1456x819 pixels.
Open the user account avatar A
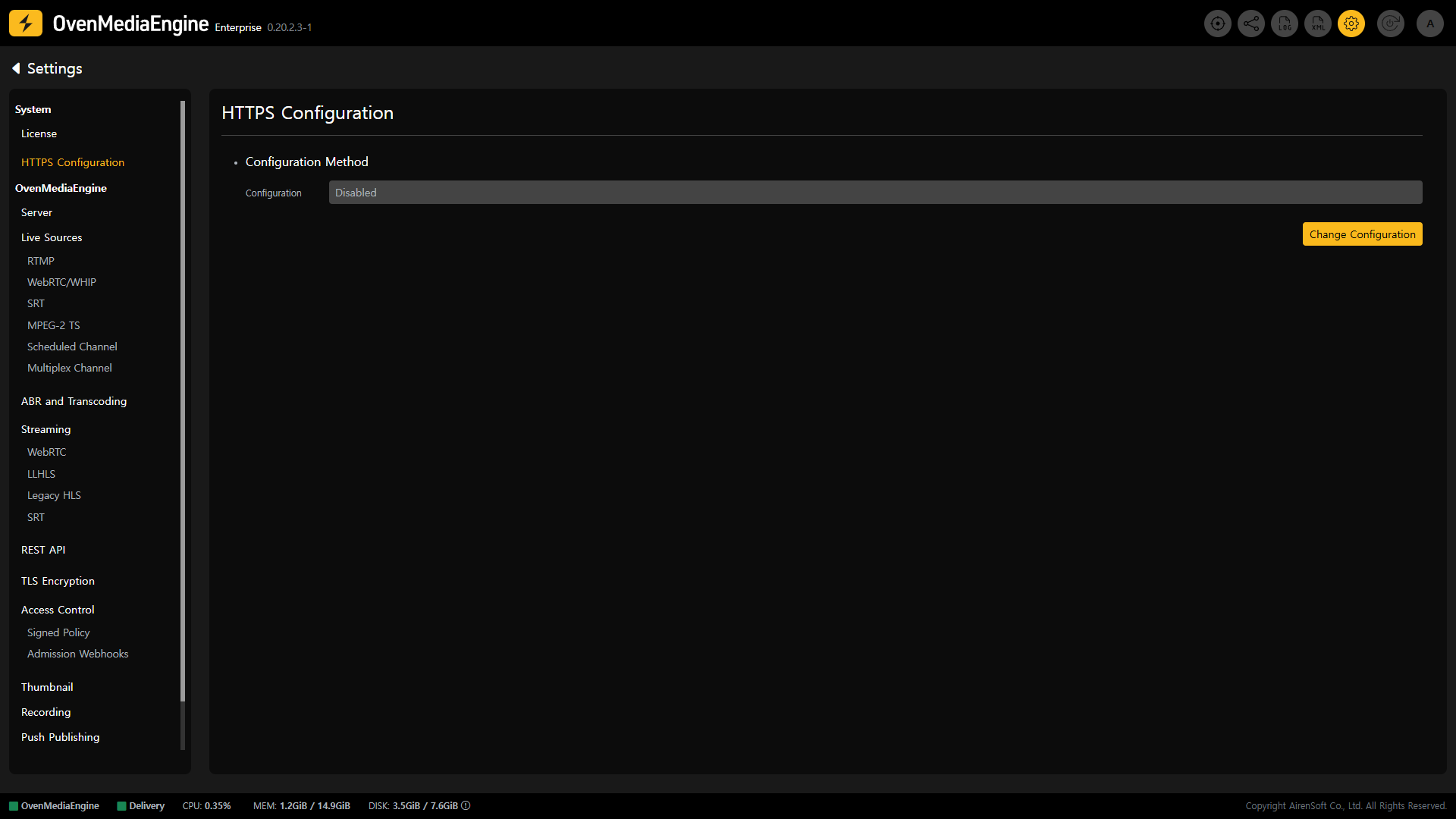click(x=1429, y=24)
